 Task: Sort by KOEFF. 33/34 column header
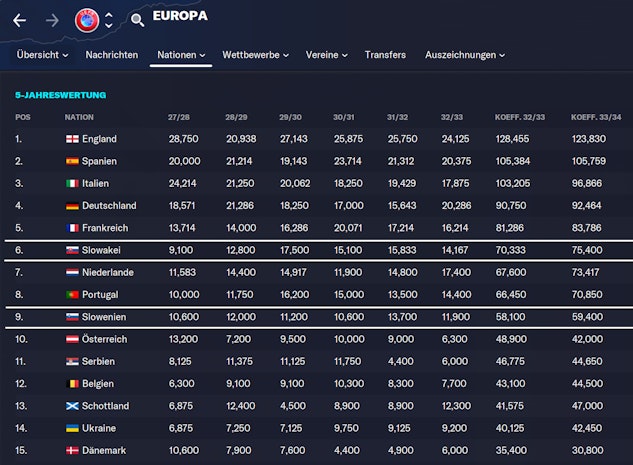pyautogui.click(x=594, y=116)
